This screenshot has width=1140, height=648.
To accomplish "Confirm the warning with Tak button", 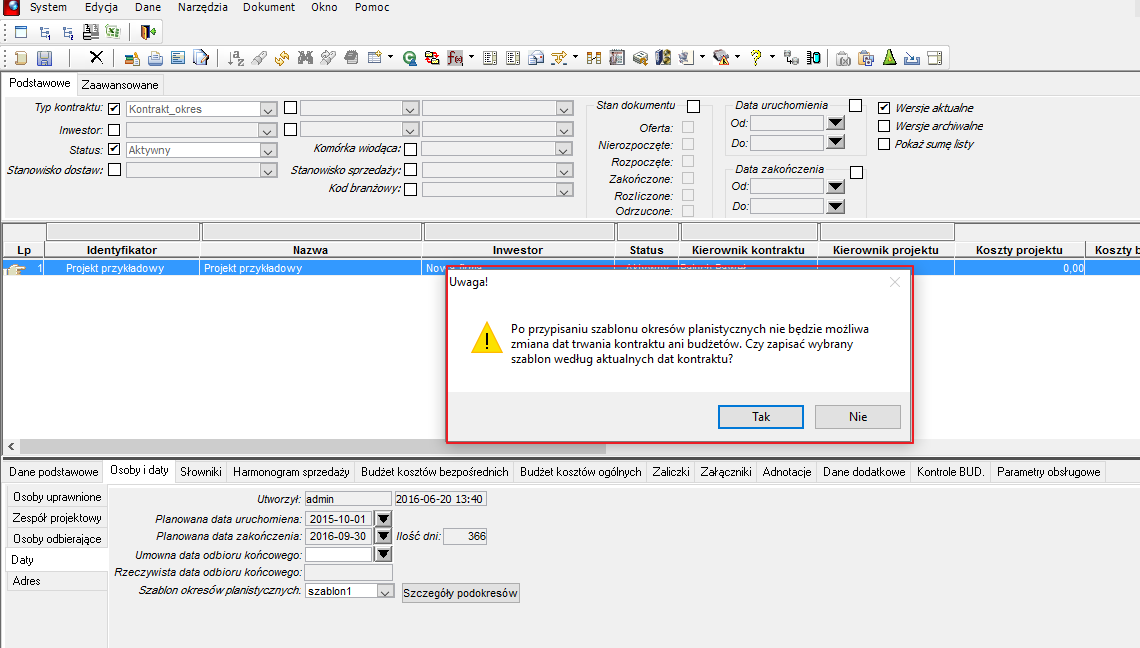I will point(760,417).
